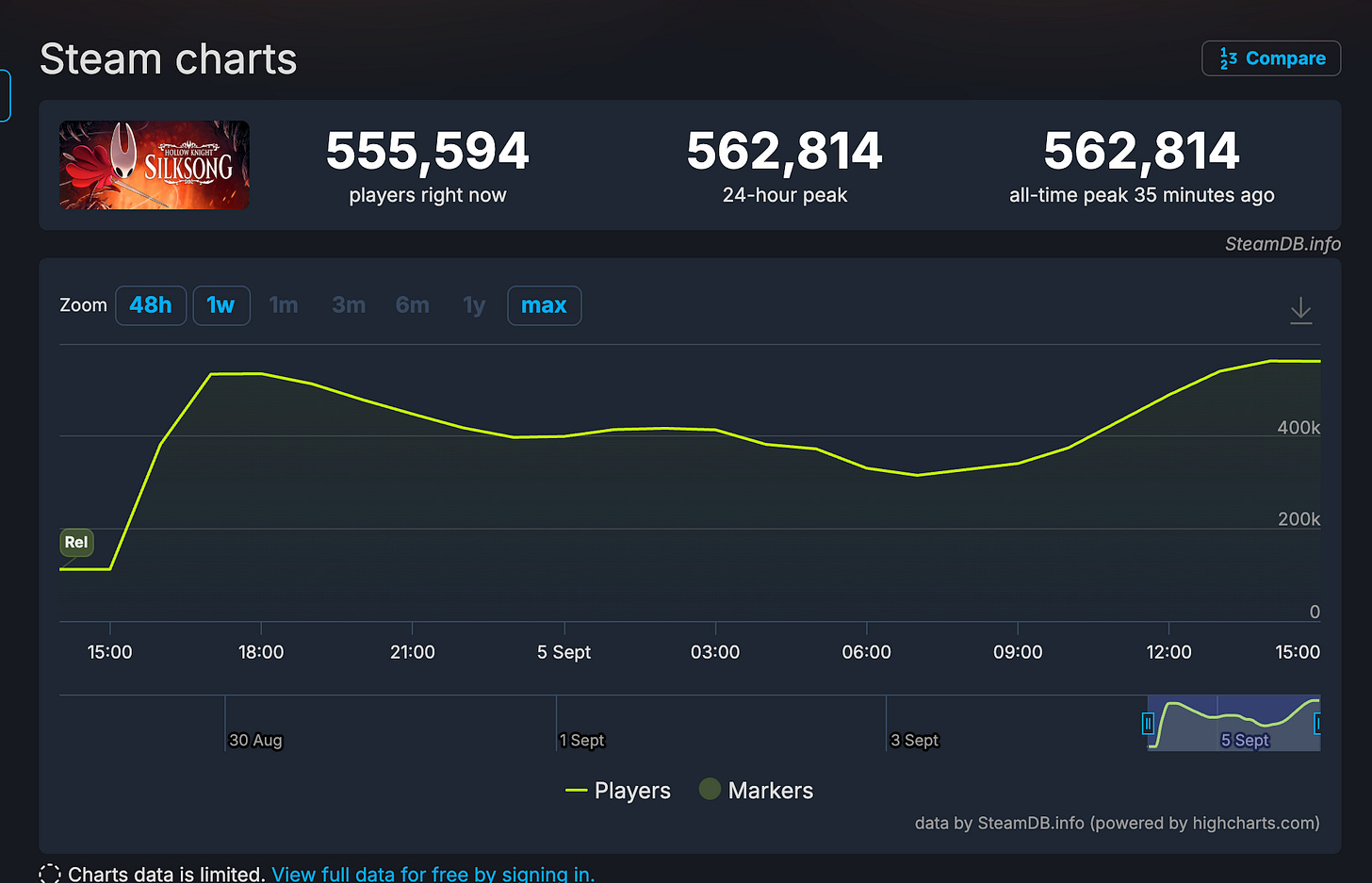Click the Rel release marker on chart
Image resolution: width=1372 pixels, height=883 pixels.
[x=76, y=542]
